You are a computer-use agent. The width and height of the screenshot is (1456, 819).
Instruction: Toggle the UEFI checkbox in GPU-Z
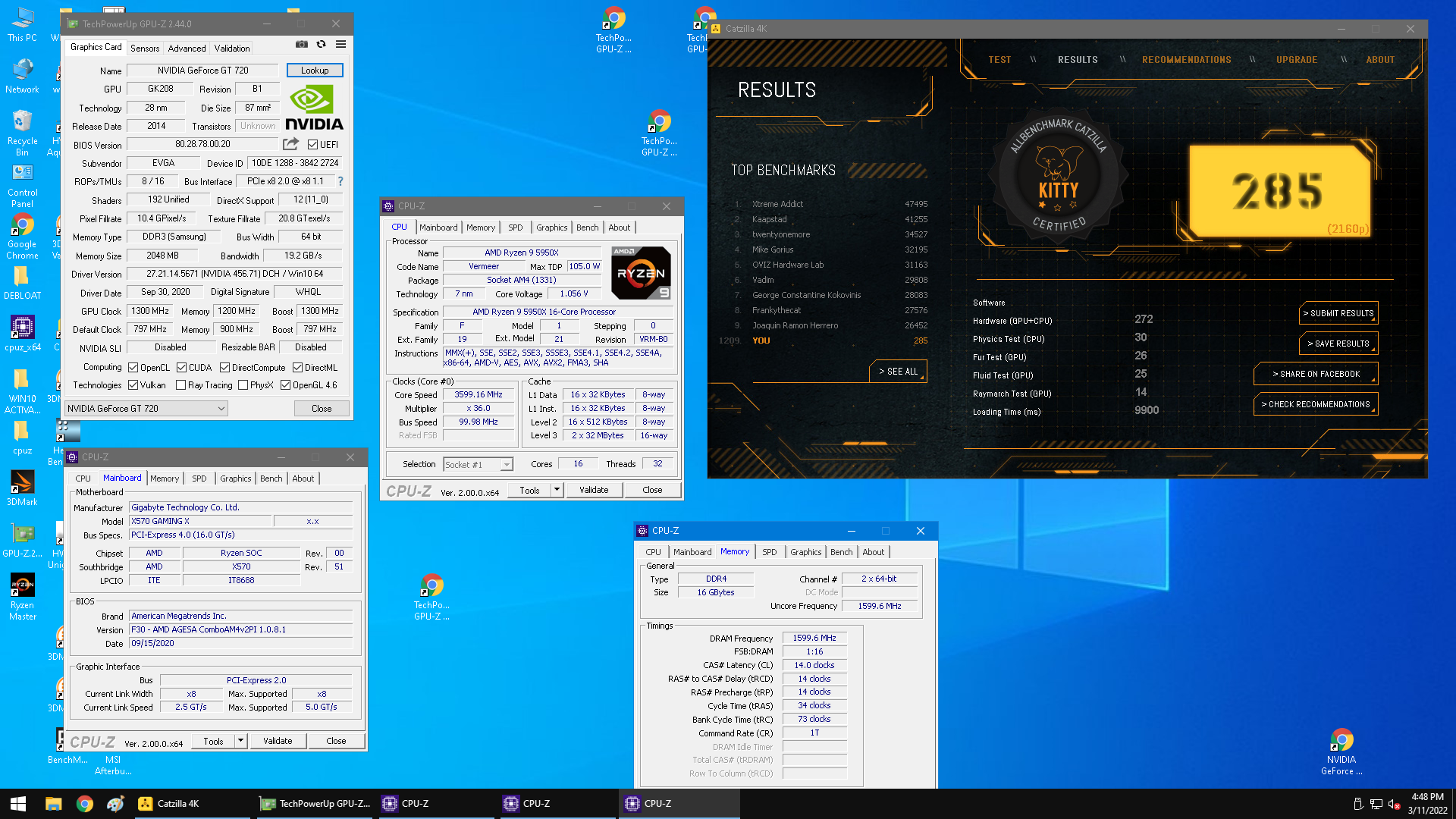tap(312, 144)
